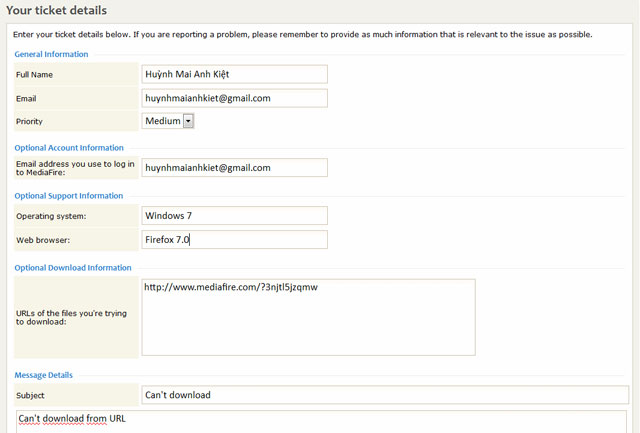Click the "Your ticket details" page title
The width and height of the screenshot is (640, 433).
coord(57,10)
